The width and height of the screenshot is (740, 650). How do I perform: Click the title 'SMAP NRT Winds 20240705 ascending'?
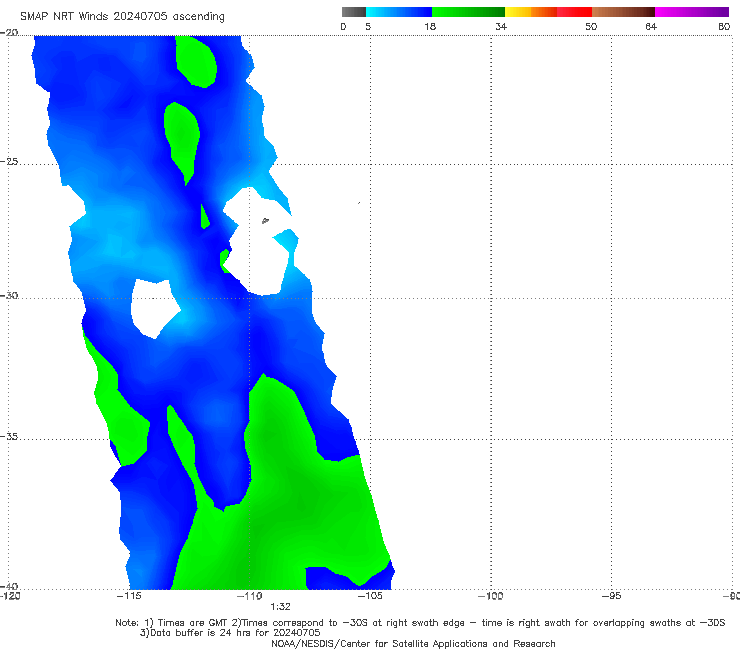[x=122, y=16]
